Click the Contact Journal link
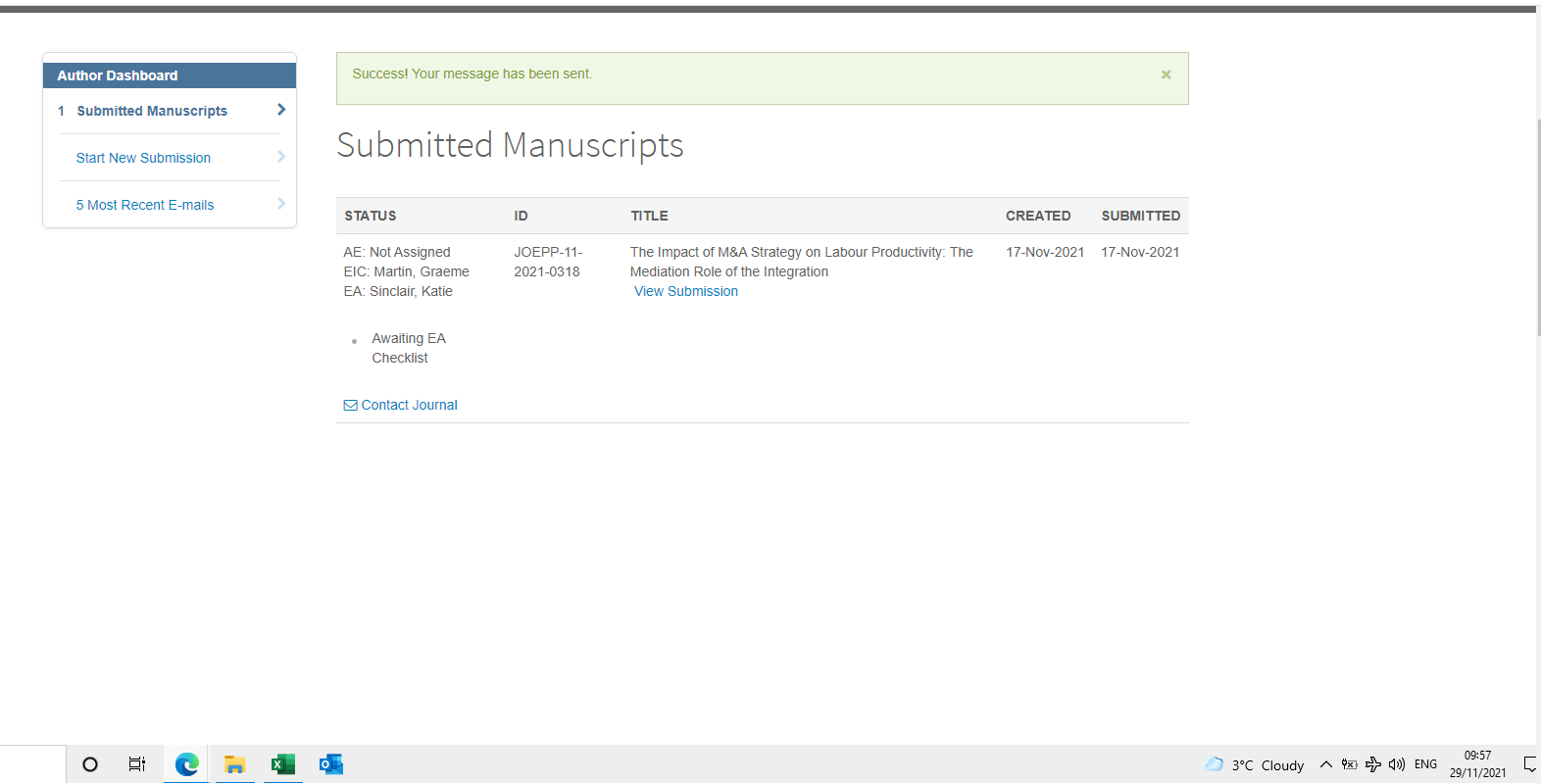The width and height of the screenshot is (1541, 784). pos(409,405)
